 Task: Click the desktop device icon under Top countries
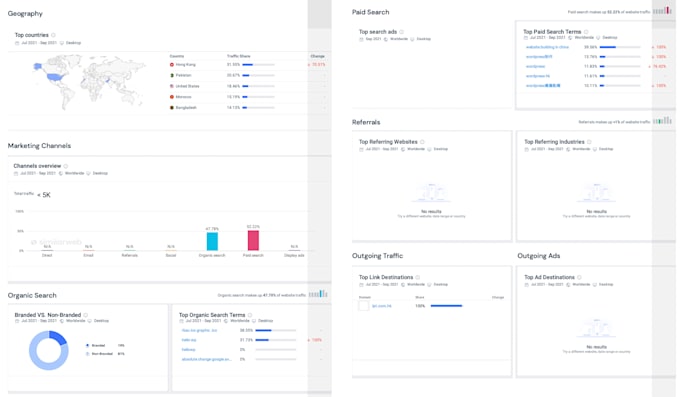coord(62,43)
